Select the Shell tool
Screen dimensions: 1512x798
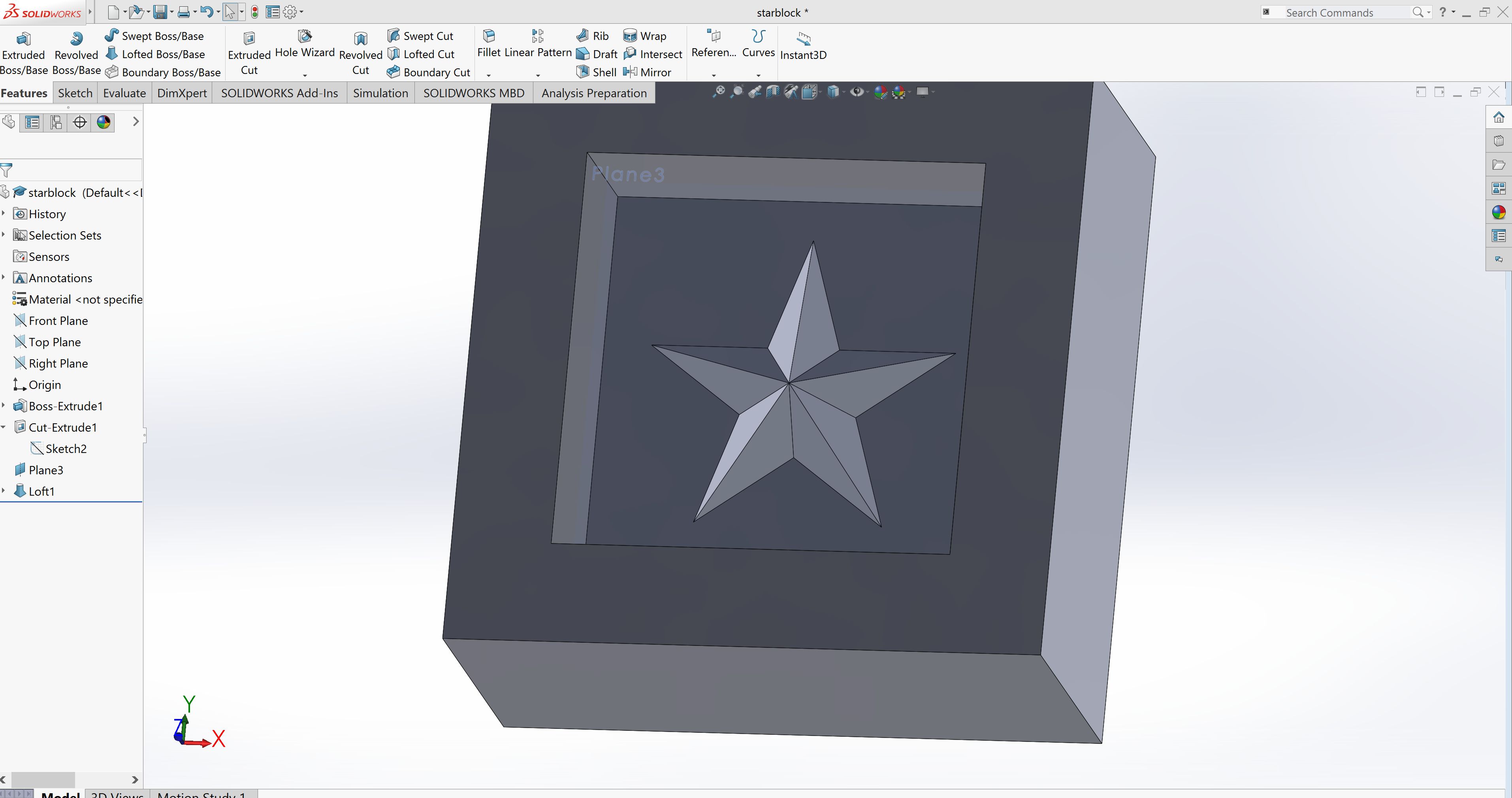click(x=596, y=72)
